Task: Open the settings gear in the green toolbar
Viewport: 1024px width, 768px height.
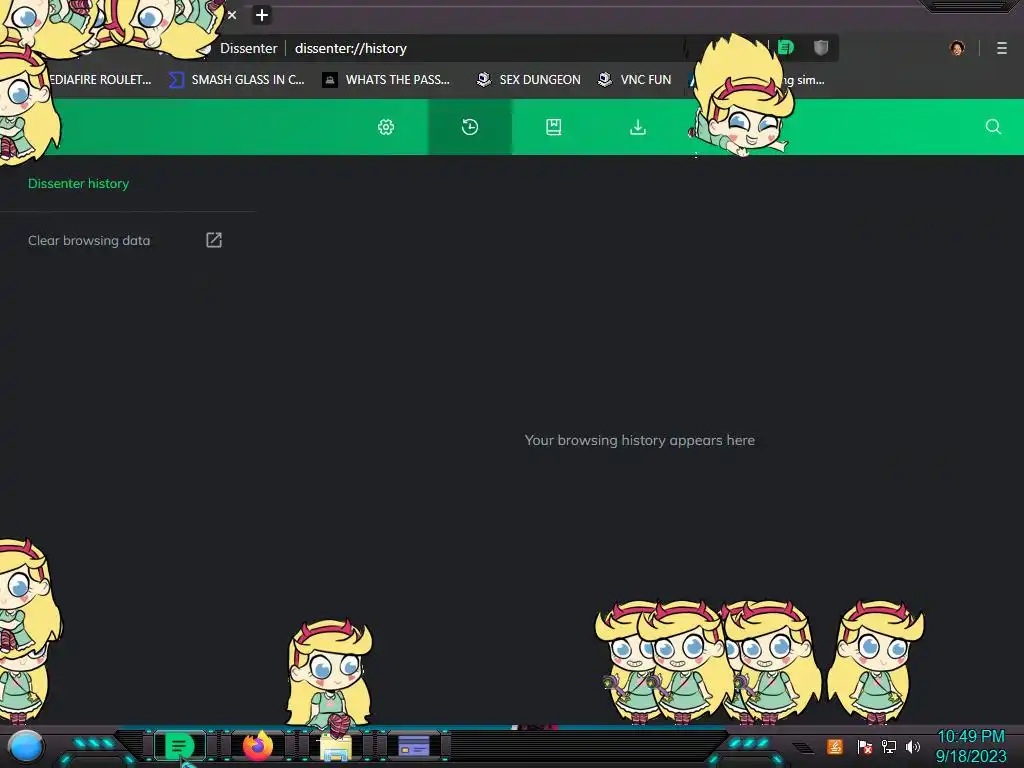Action: [386, 127]
